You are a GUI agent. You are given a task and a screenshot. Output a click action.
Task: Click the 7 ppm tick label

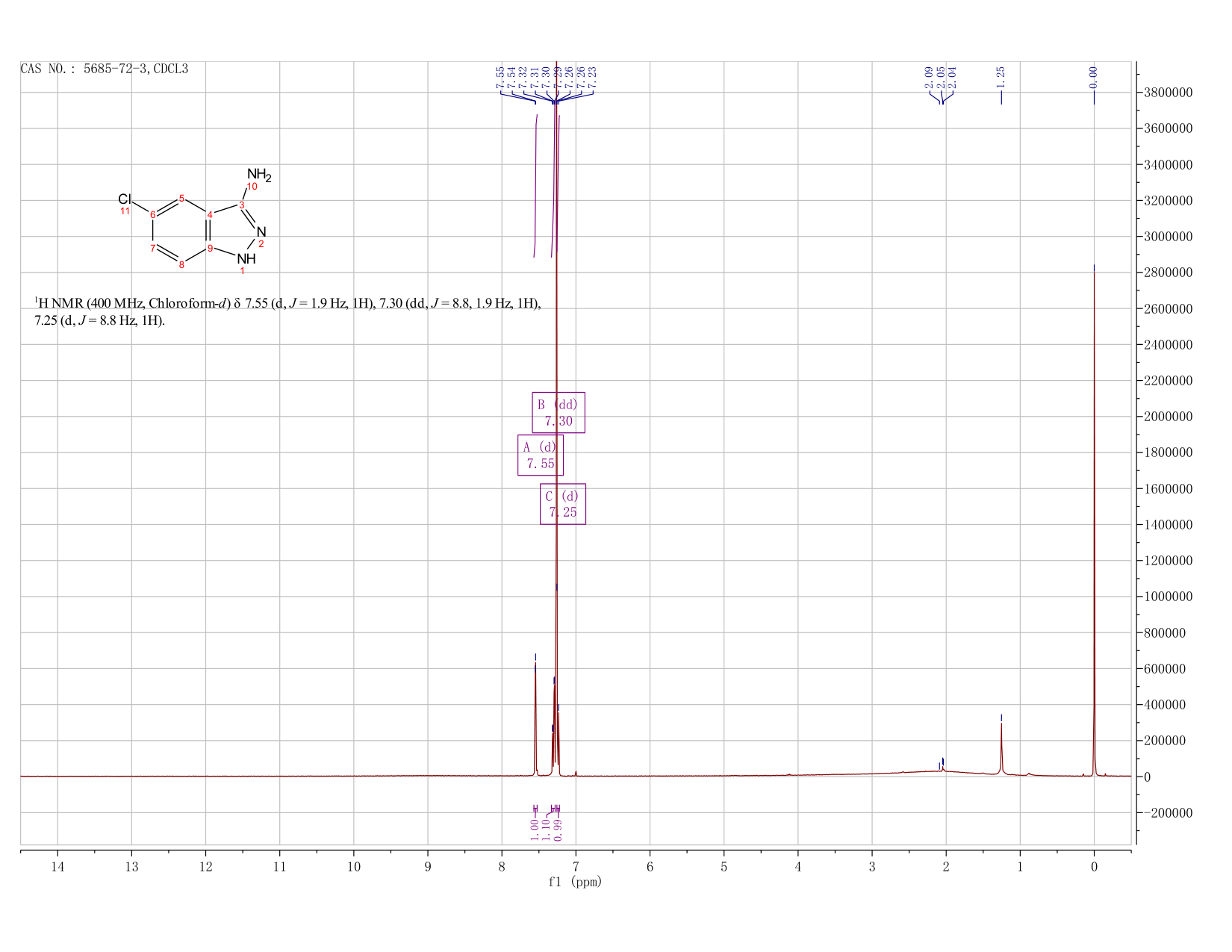tap(576, 867)
